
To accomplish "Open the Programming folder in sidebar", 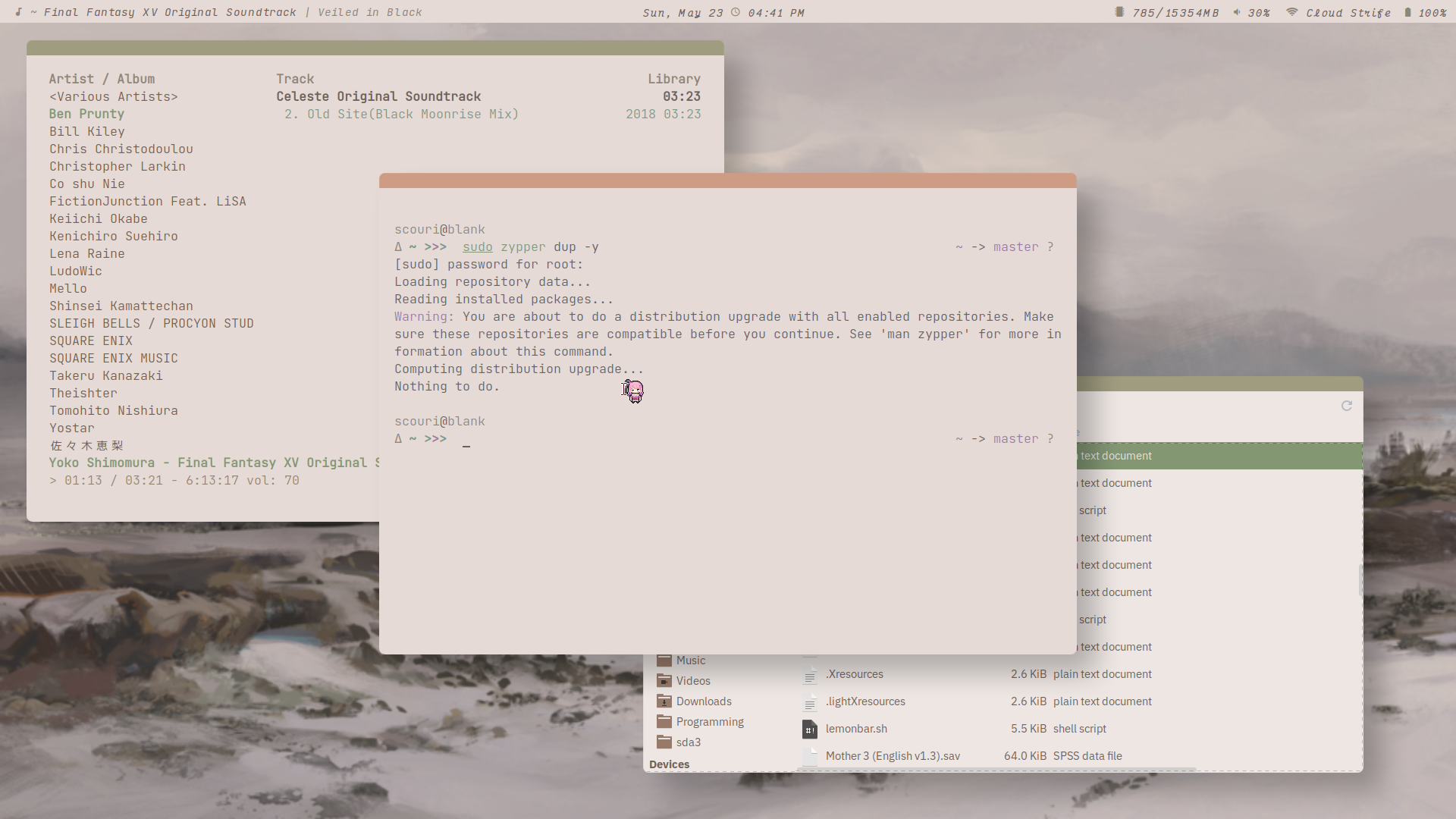I will coord(709,722).
